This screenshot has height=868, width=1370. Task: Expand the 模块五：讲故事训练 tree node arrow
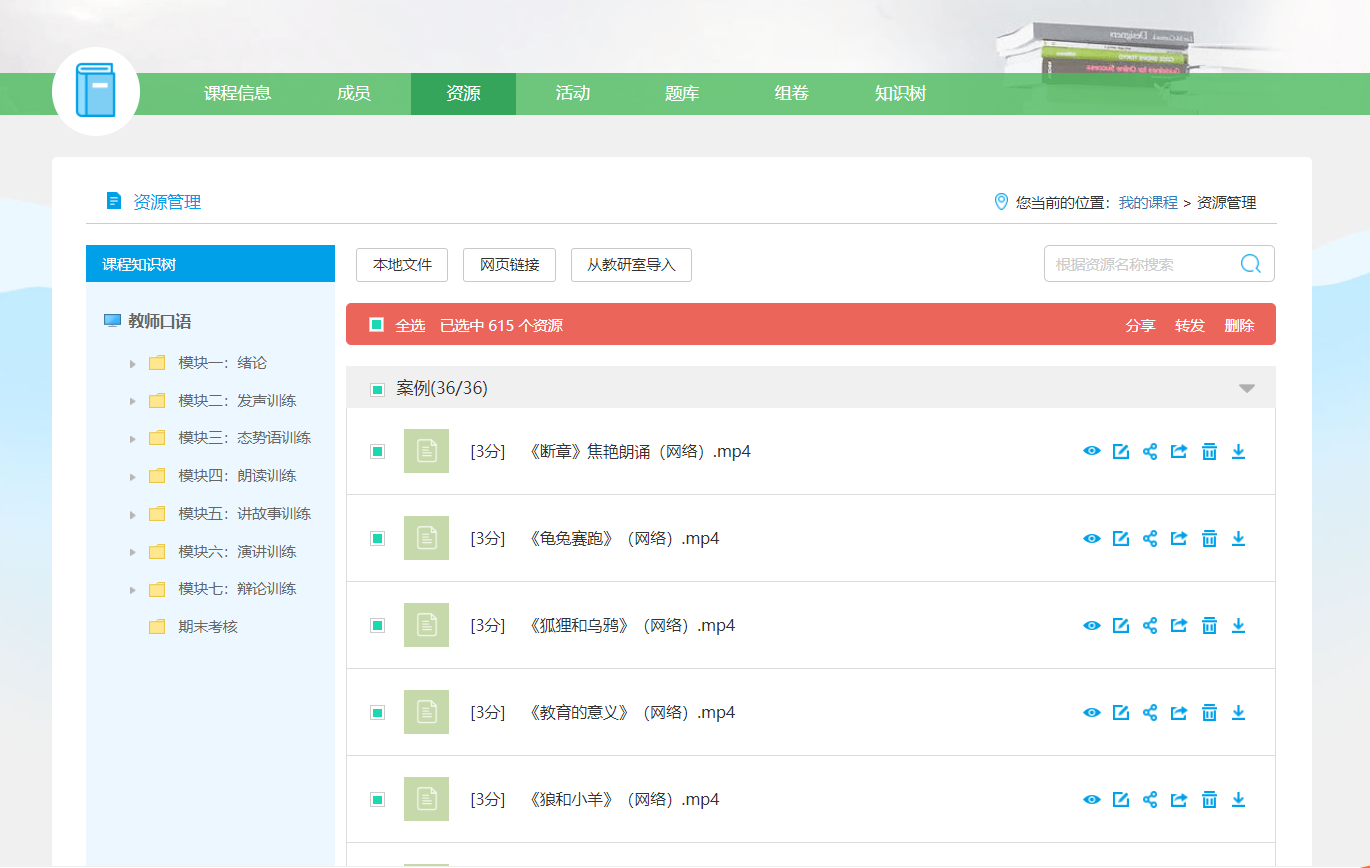(132, 514)
